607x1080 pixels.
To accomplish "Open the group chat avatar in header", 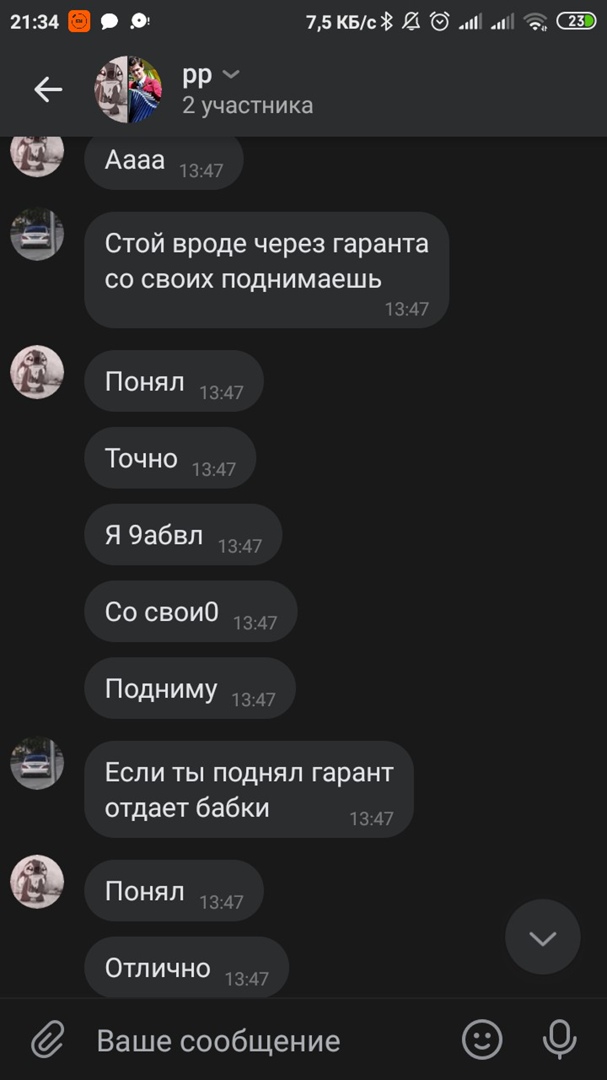I will (128, 90).
